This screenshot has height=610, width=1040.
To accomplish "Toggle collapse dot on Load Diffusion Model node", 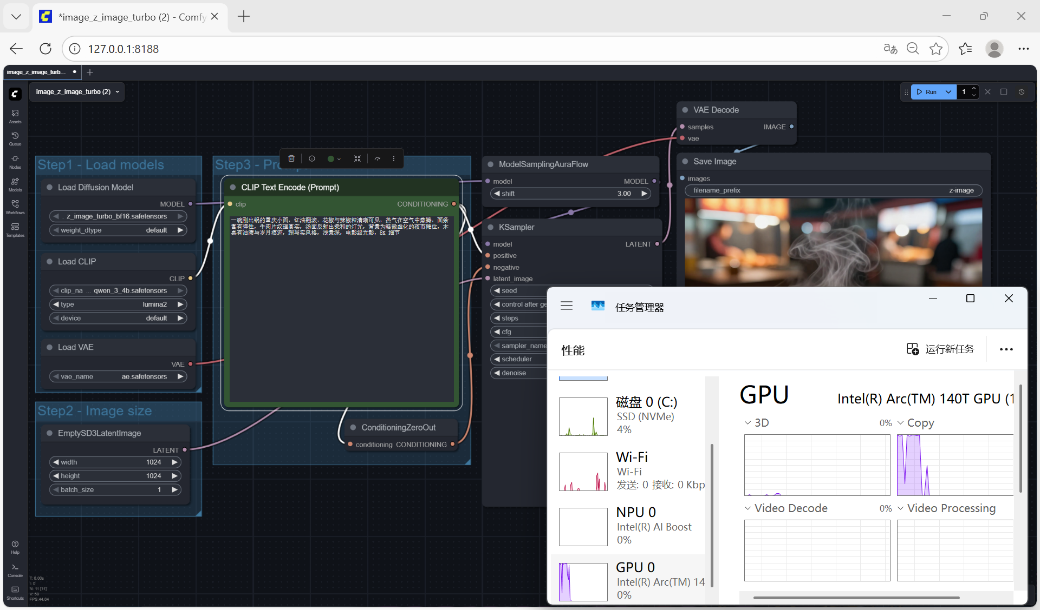I will pos(49,187).
